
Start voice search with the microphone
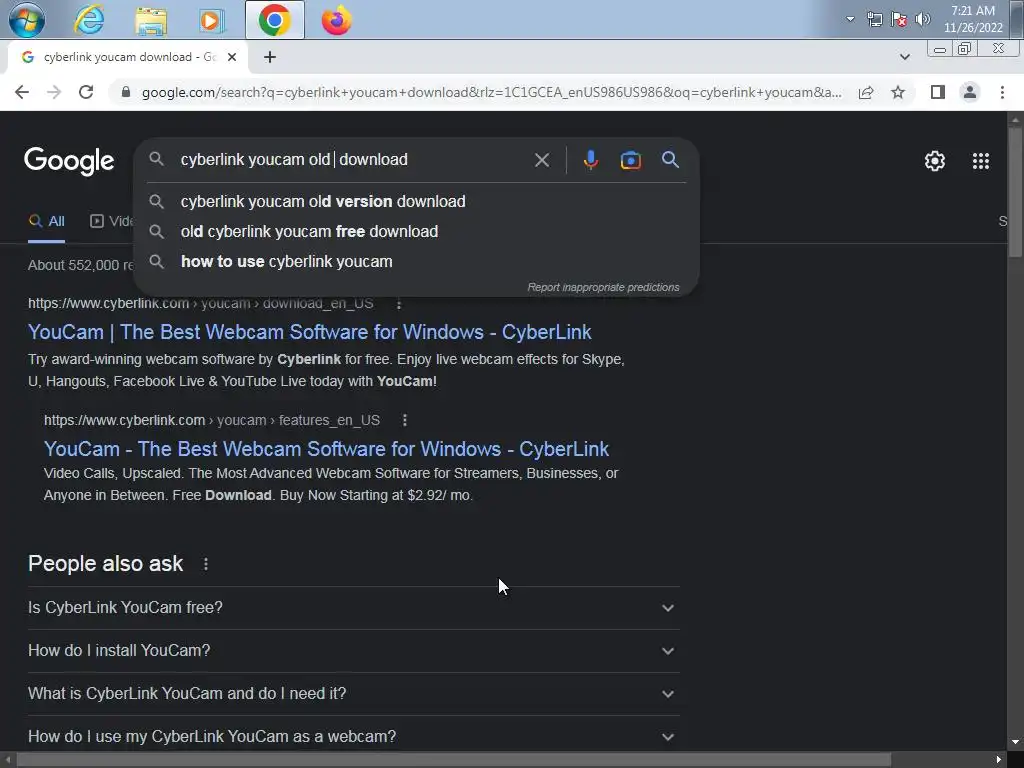[590, 160]
